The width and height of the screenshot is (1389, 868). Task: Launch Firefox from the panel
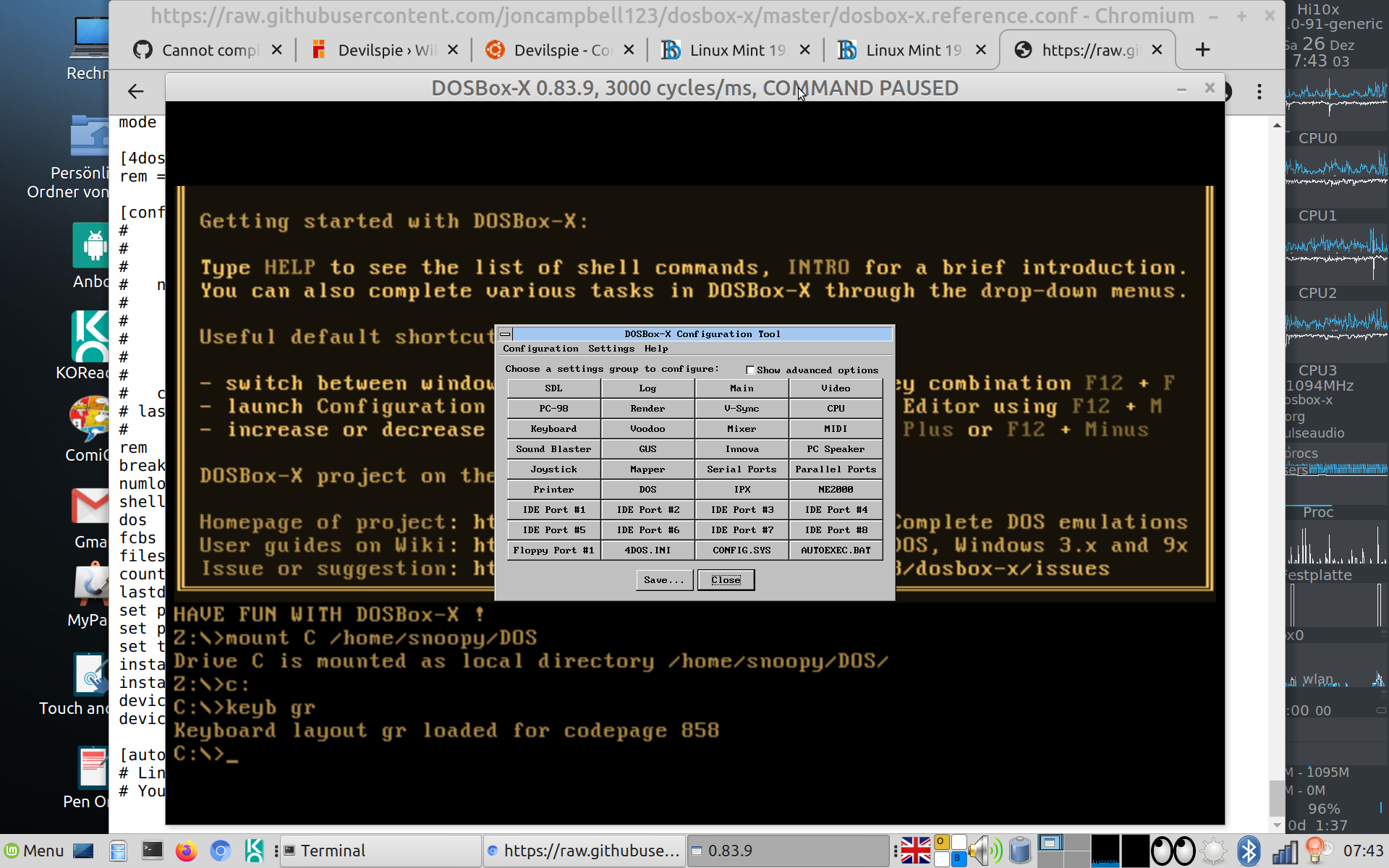tap(186, 851)
